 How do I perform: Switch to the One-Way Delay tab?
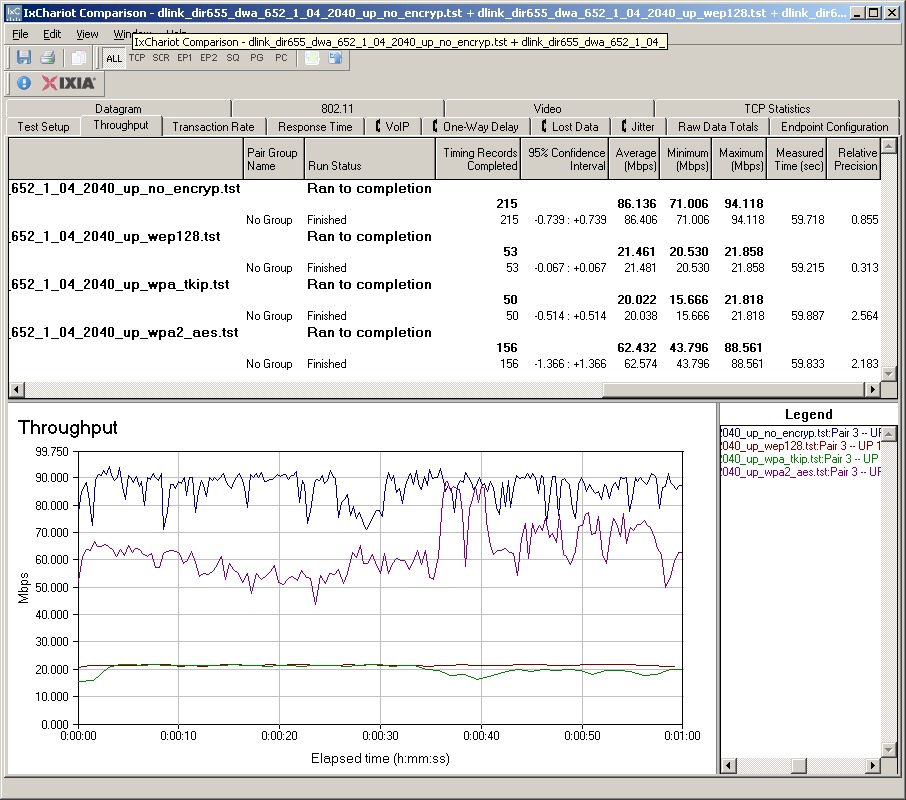[476, 127]
